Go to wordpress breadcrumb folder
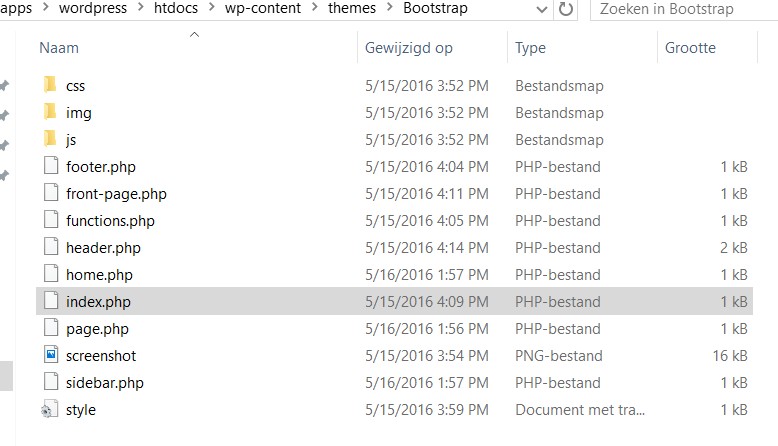 click(x=93, y=8)
